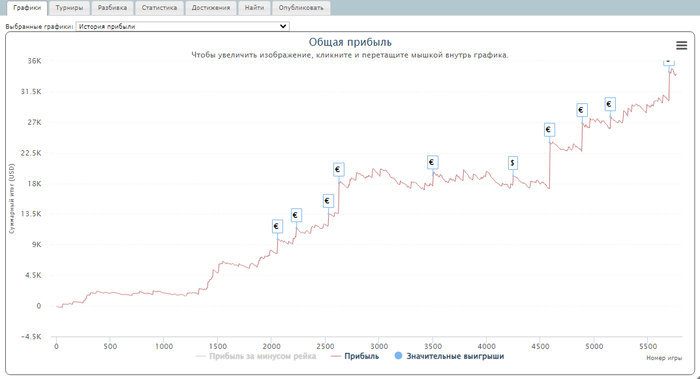Click the euro flag near game 2530
Viewport: 700px width, 379px height.
(328, 201)
